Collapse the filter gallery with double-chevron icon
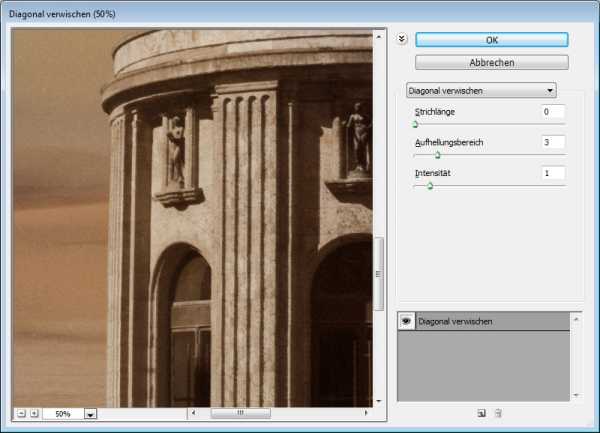 tap(402, 39)
